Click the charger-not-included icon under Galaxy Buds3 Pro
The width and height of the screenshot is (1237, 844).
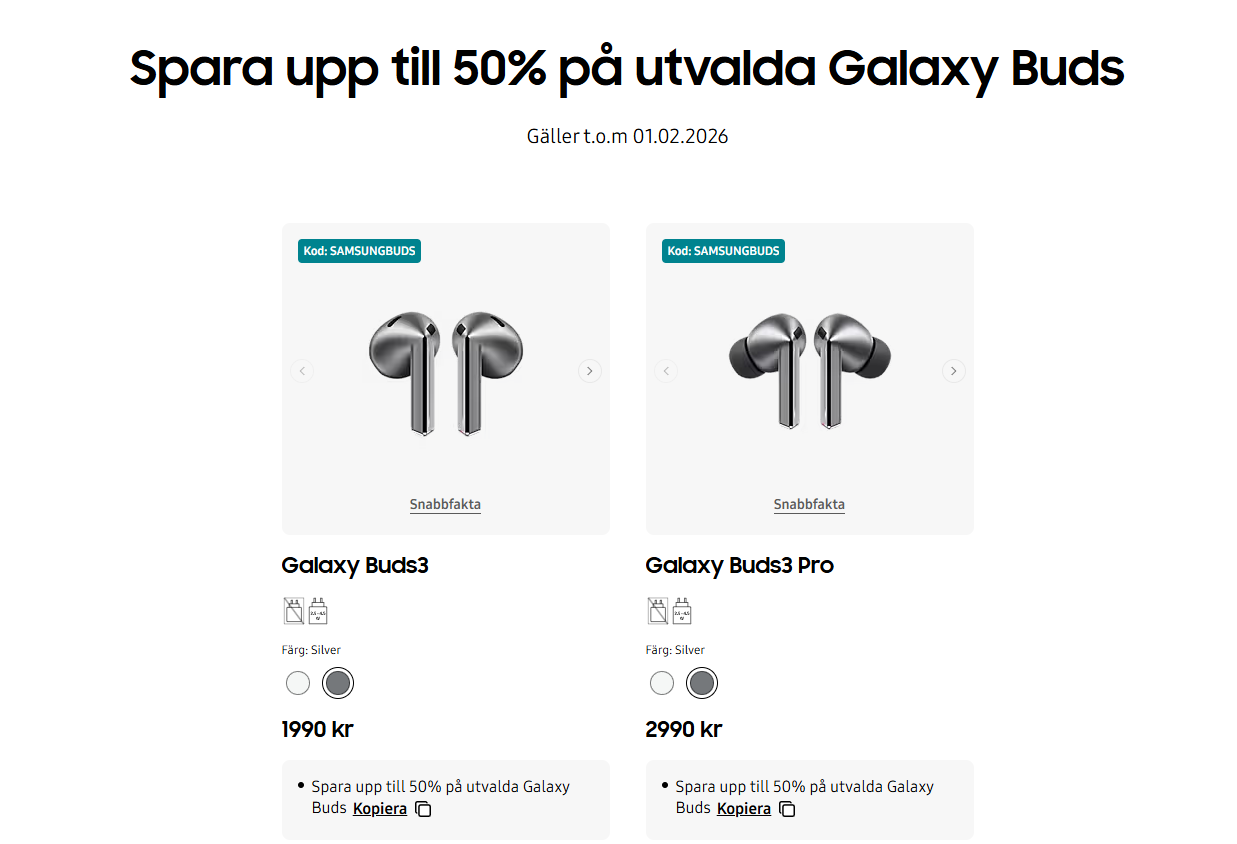pos(657,610)
